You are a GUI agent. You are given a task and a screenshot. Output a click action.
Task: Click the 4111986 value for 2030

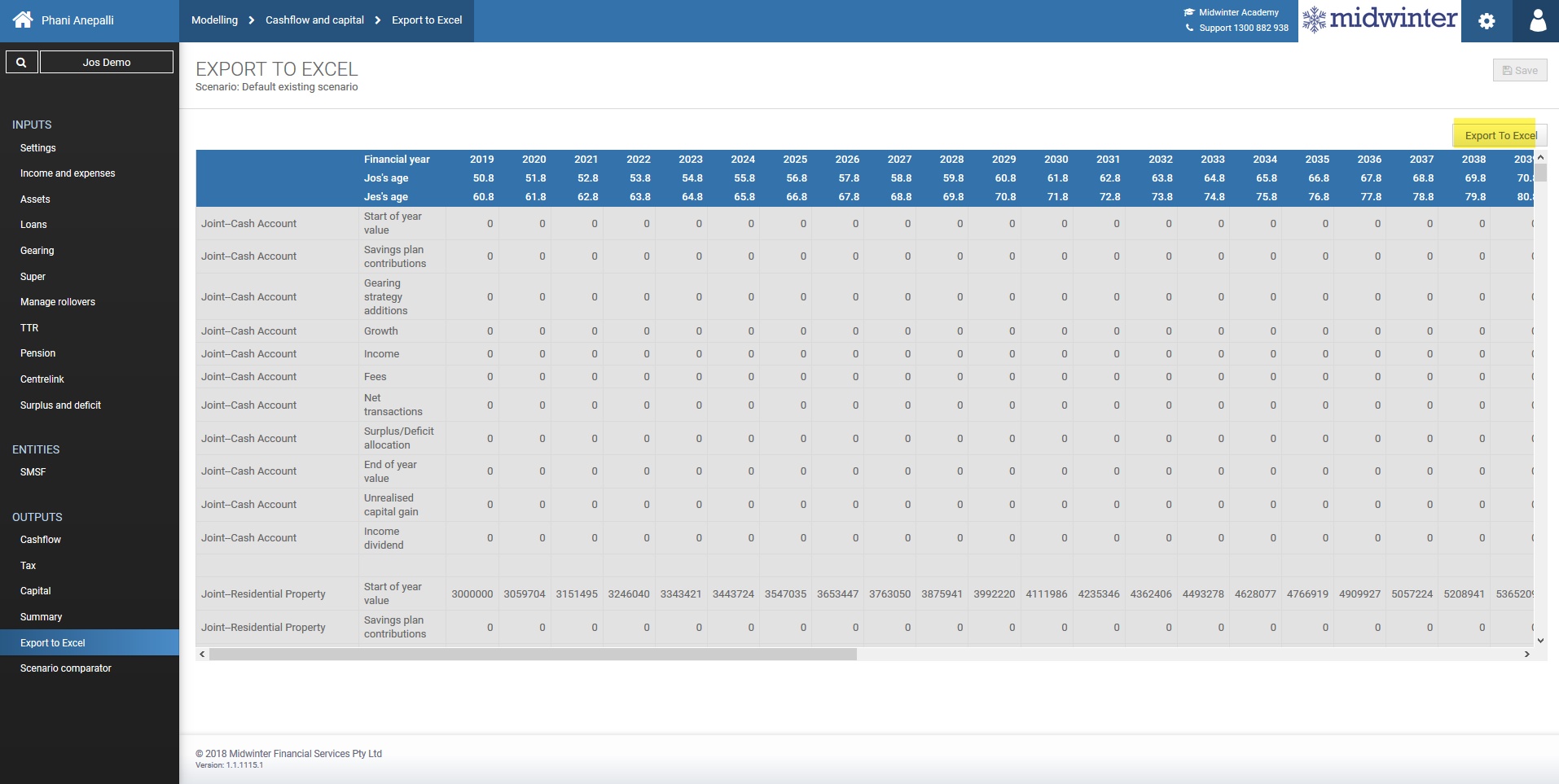(1046, 594)
